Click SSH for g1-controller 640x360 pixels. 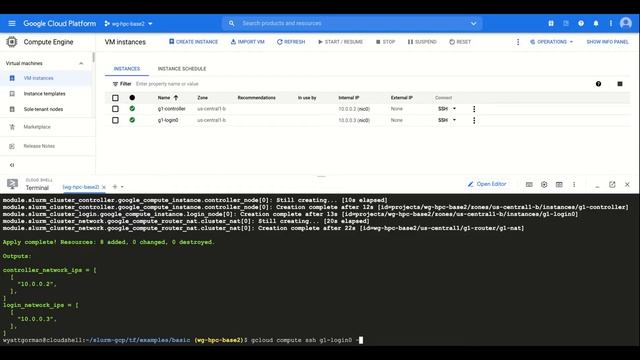click(443, 109)
